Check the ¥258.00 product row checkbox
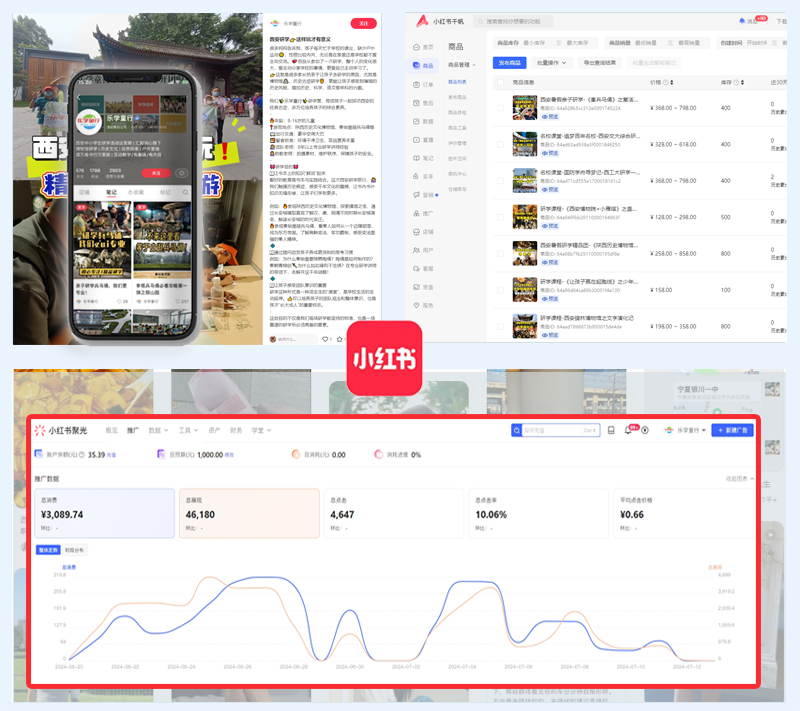The width and height of the screenshot is (800, 711). [x=501, y=253]
